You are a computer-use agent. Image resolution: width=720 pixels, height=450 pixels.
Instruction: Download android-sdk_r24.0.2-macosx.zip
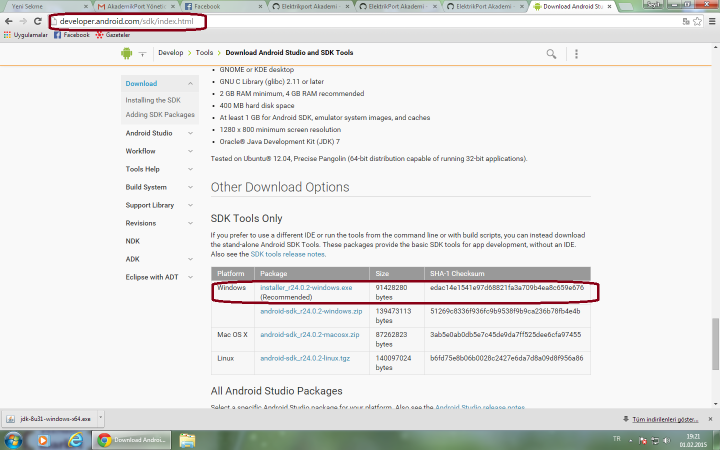point(309,335)
